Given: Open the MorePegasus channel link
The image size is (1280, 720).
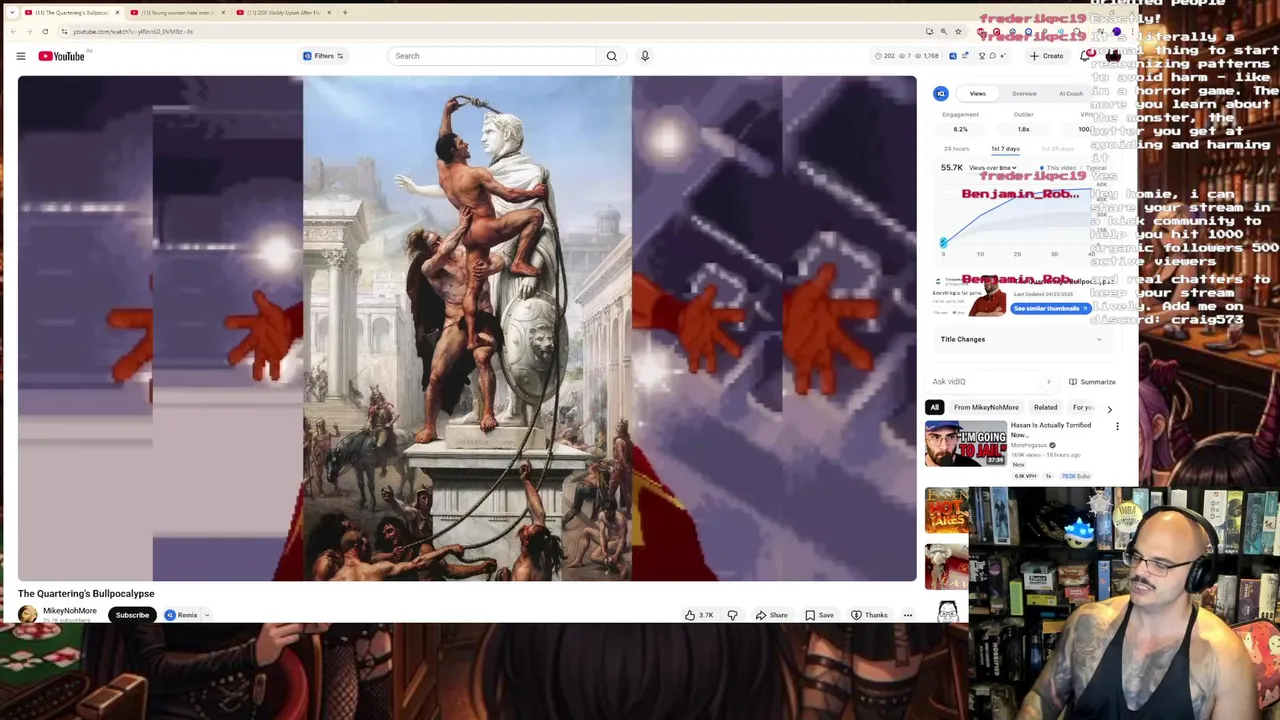Looking at the screenshot, I should [1029, 445].
